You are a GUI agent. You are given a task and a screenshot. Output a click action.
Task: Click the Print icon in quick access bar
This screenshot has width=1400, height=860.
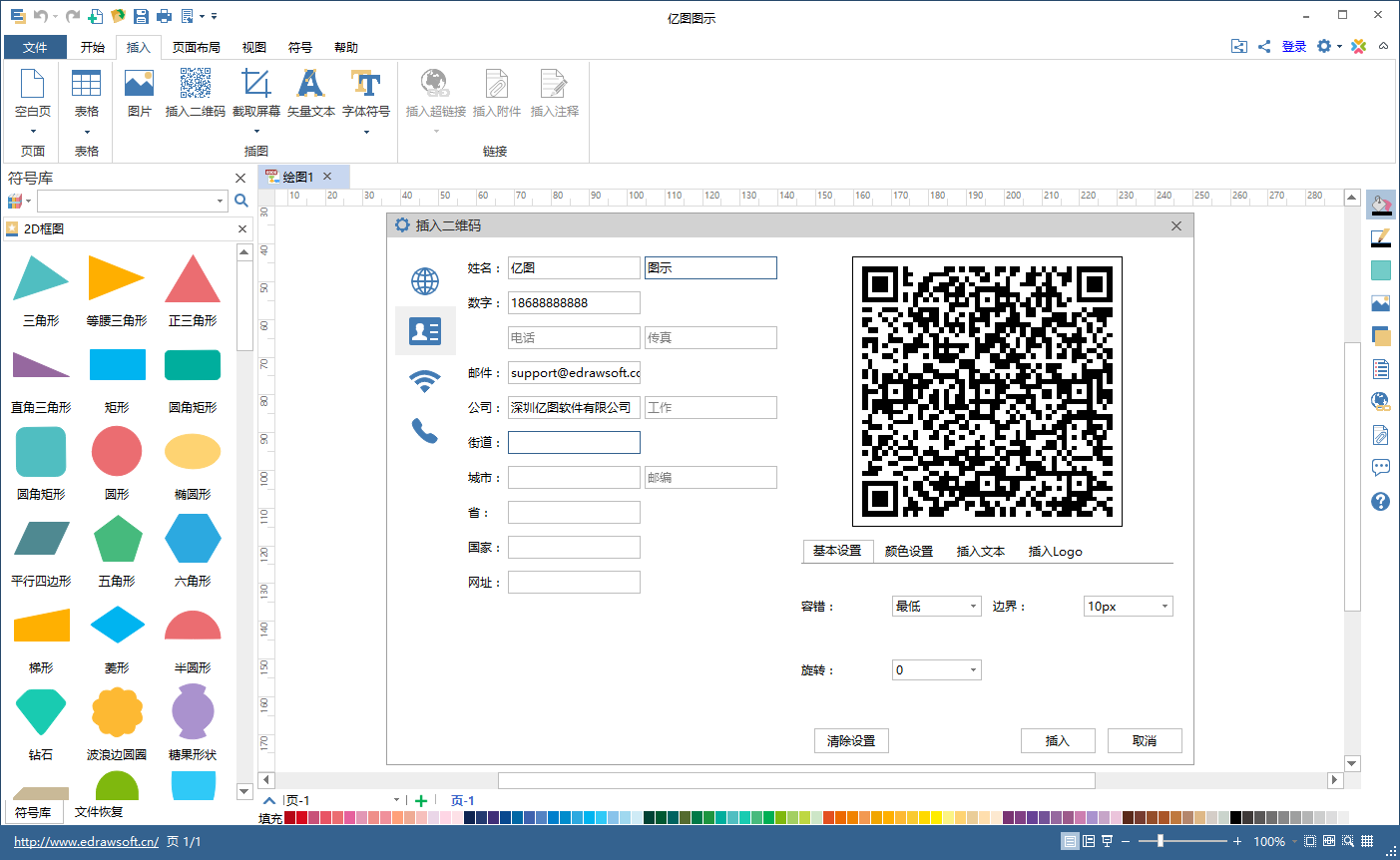coord(165,16)
